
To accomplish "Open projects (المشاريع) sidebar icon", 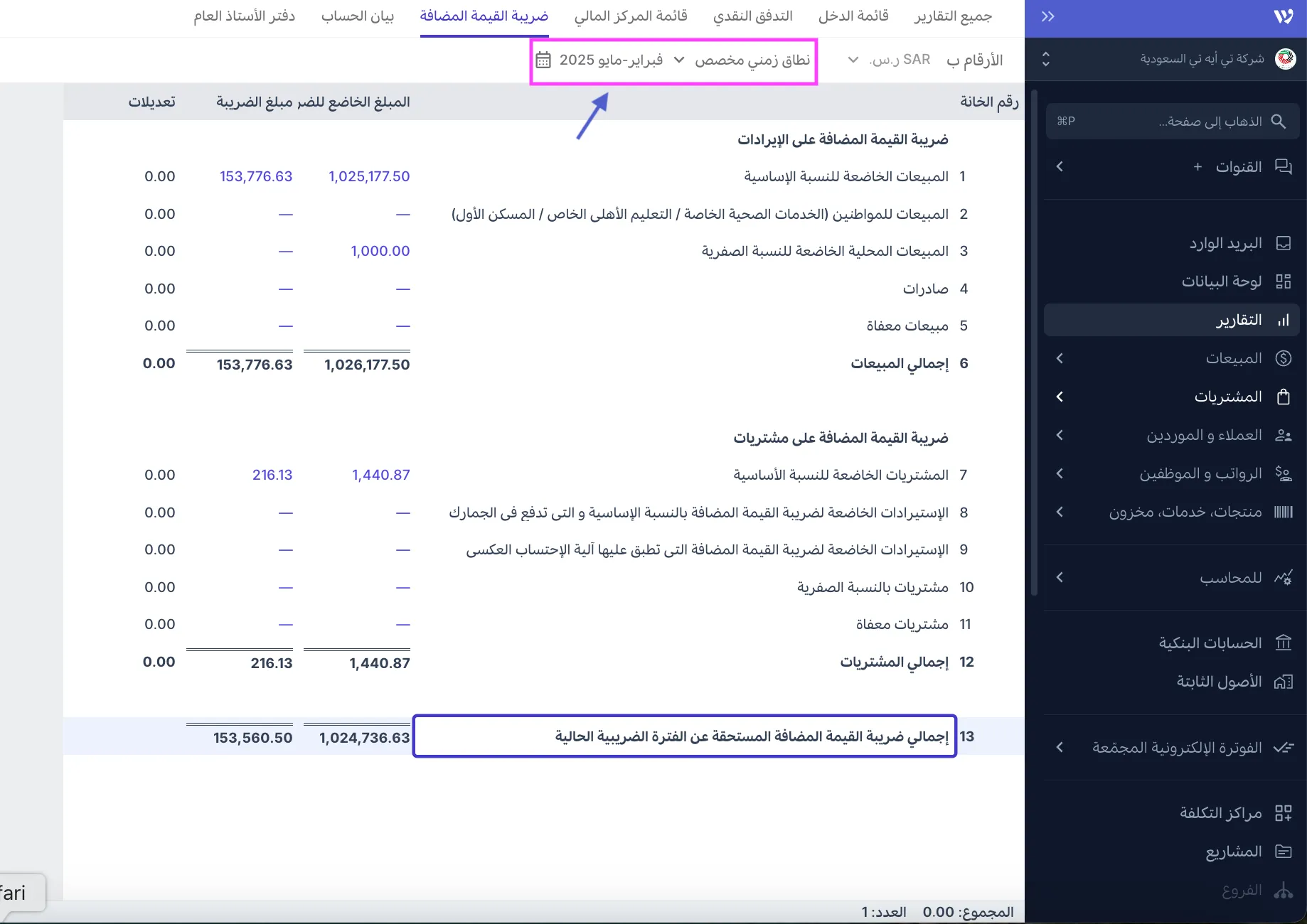I will pyautogui.click(x=1284, y=851).
